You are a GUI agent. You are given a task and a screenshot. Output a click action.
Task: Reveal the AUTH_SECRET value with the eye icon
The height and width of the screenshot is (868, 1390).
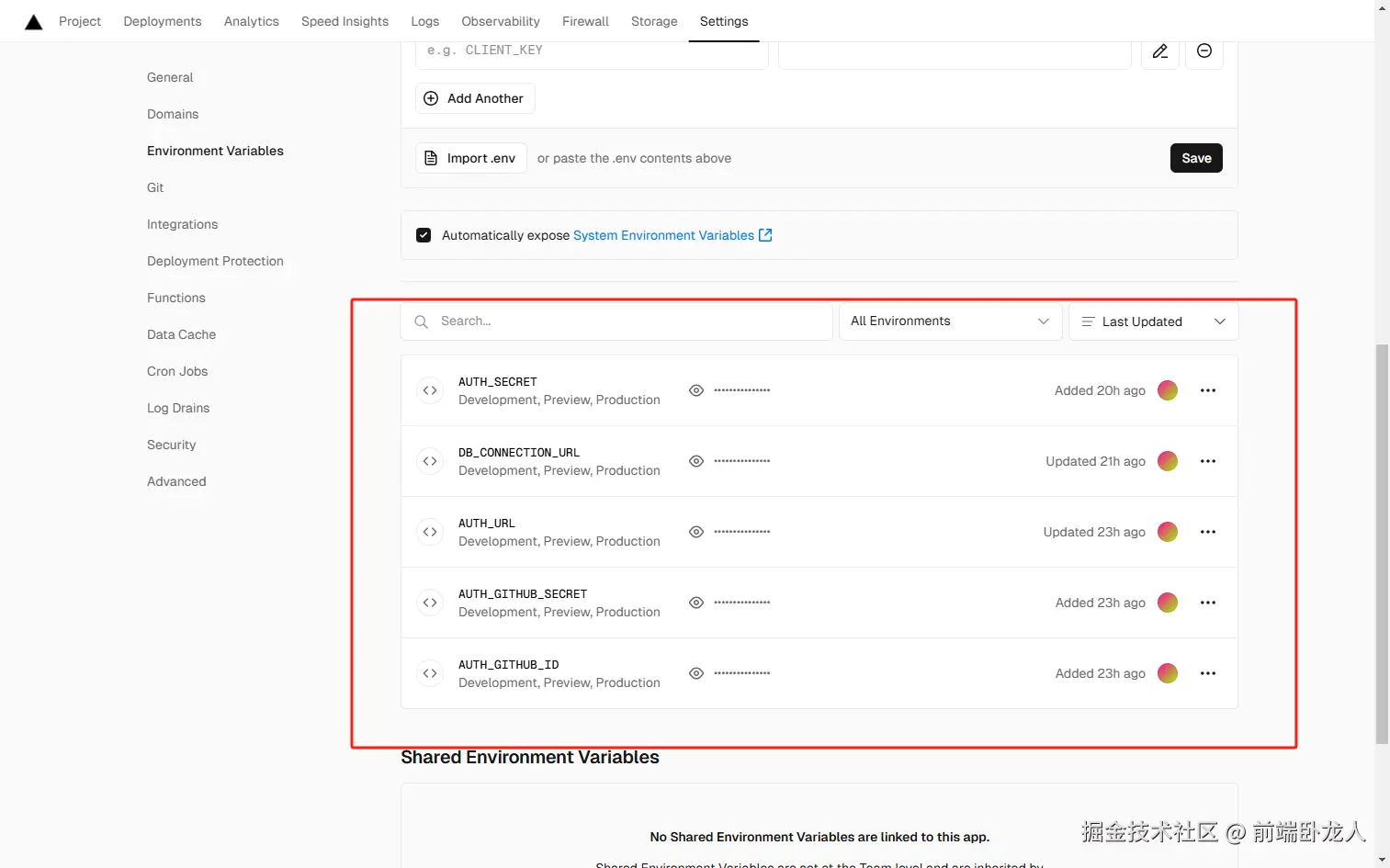point(696,390)
